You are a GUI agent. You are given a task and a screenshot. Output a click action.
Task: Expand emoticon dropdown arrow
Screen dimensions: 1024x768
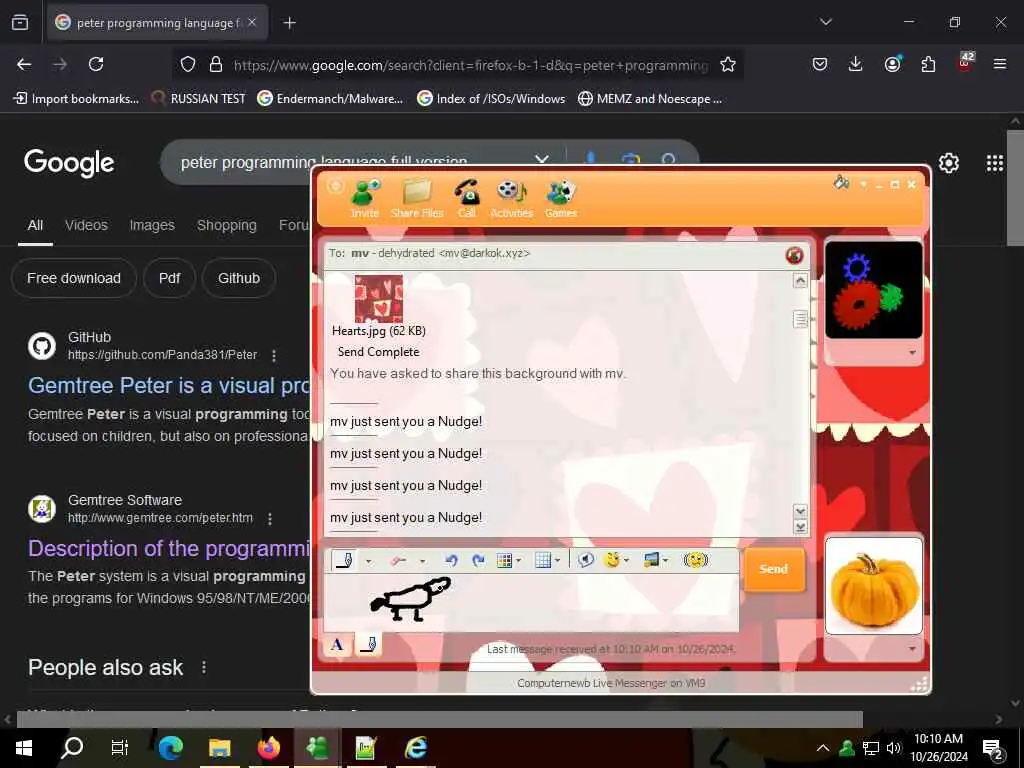[626, 560]
